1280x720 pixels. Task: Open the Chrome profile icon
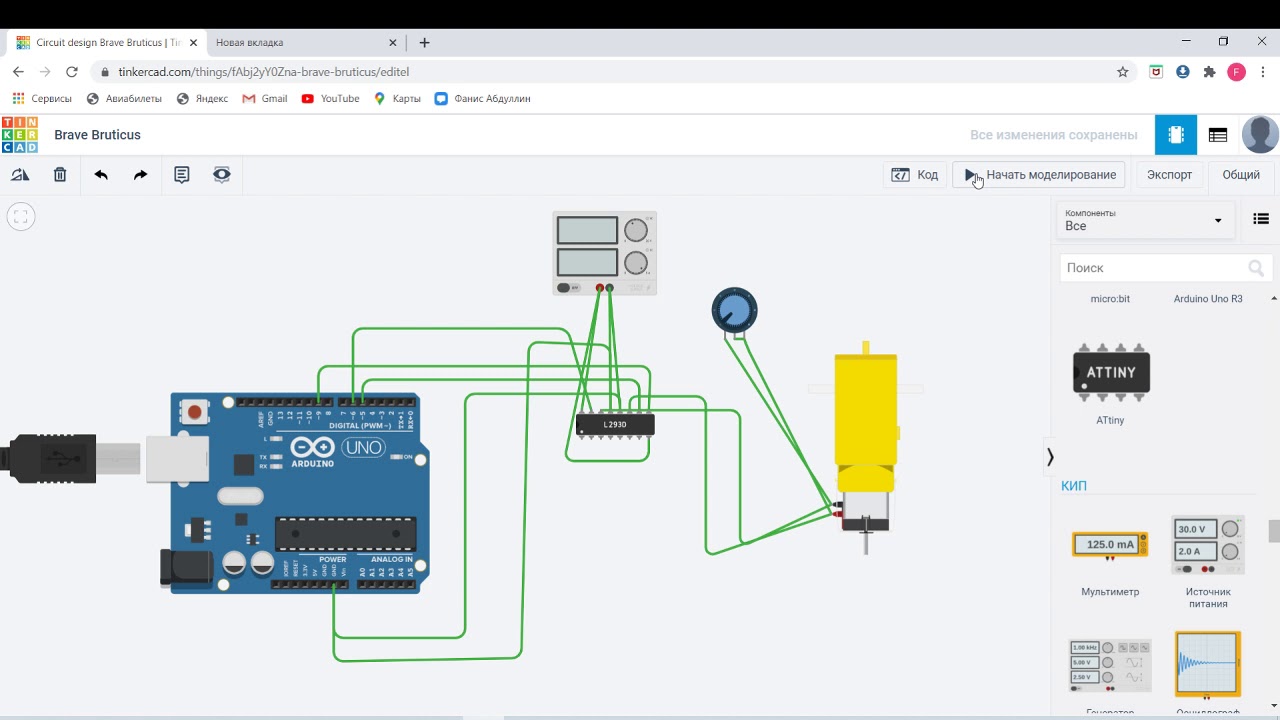point(1237,72)
